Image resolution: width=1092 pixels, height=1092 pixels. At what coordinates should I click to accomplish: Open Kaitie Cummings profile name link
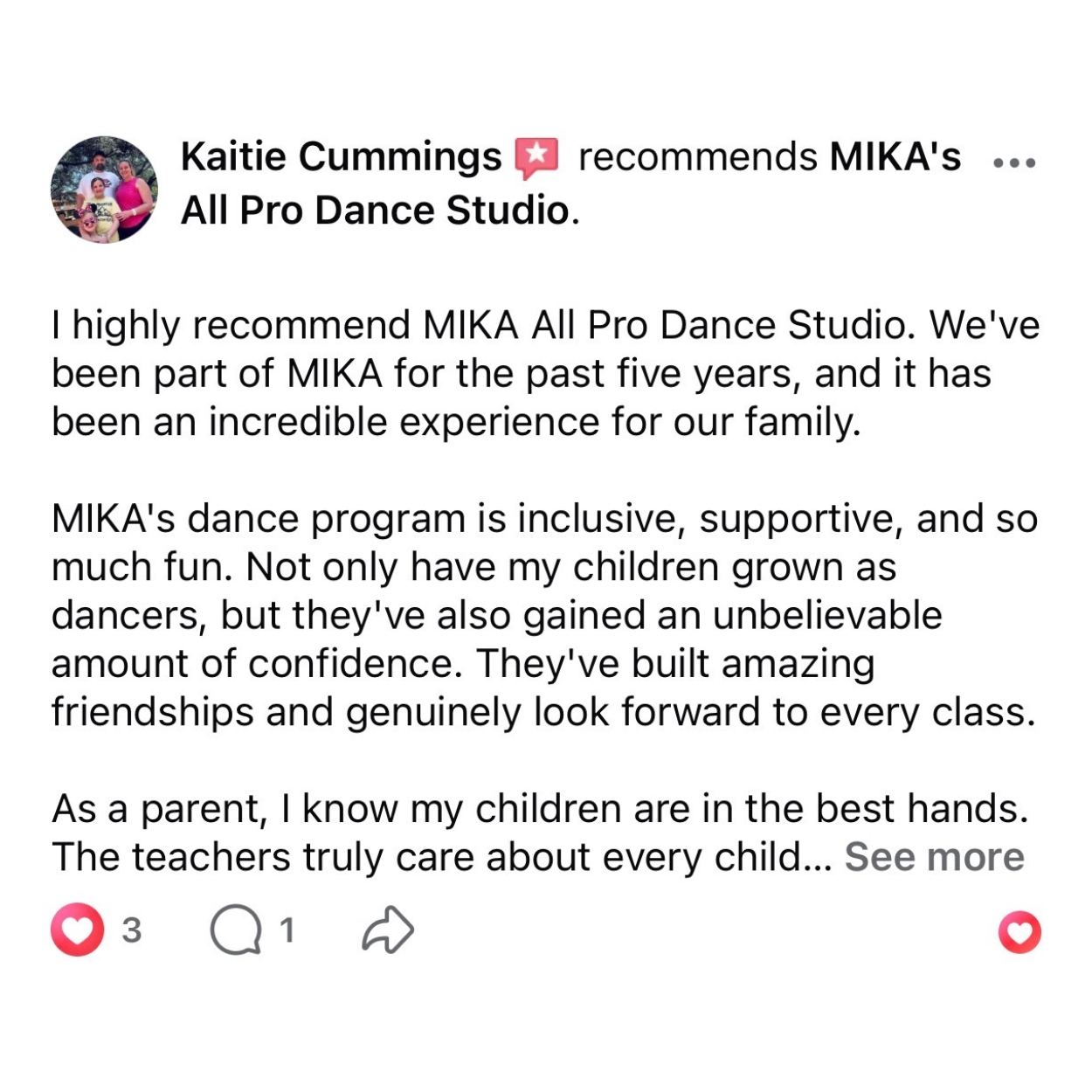click(x=341, y=157)
